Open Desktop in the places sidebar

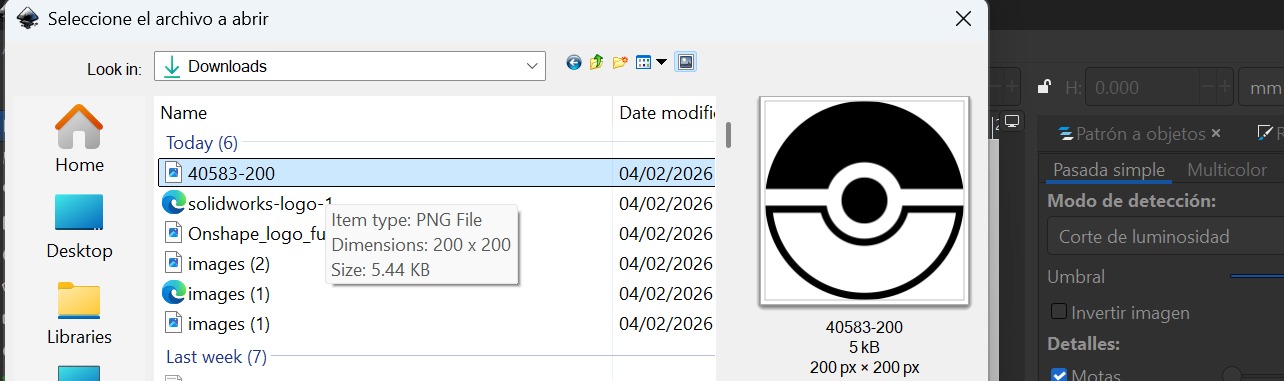click(79, 226)
